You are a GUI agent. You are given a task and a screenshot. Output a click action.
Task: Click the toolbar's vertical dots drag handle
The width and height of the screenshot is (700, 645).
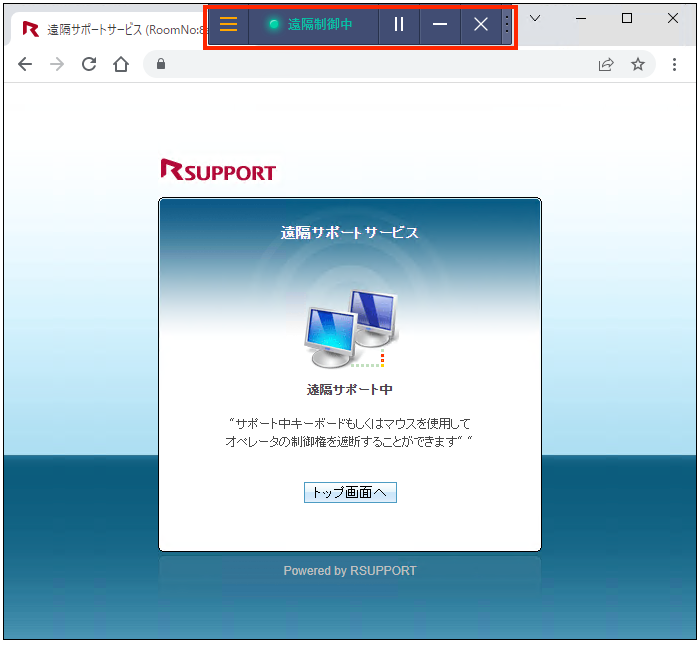click(x=507, y=24)
